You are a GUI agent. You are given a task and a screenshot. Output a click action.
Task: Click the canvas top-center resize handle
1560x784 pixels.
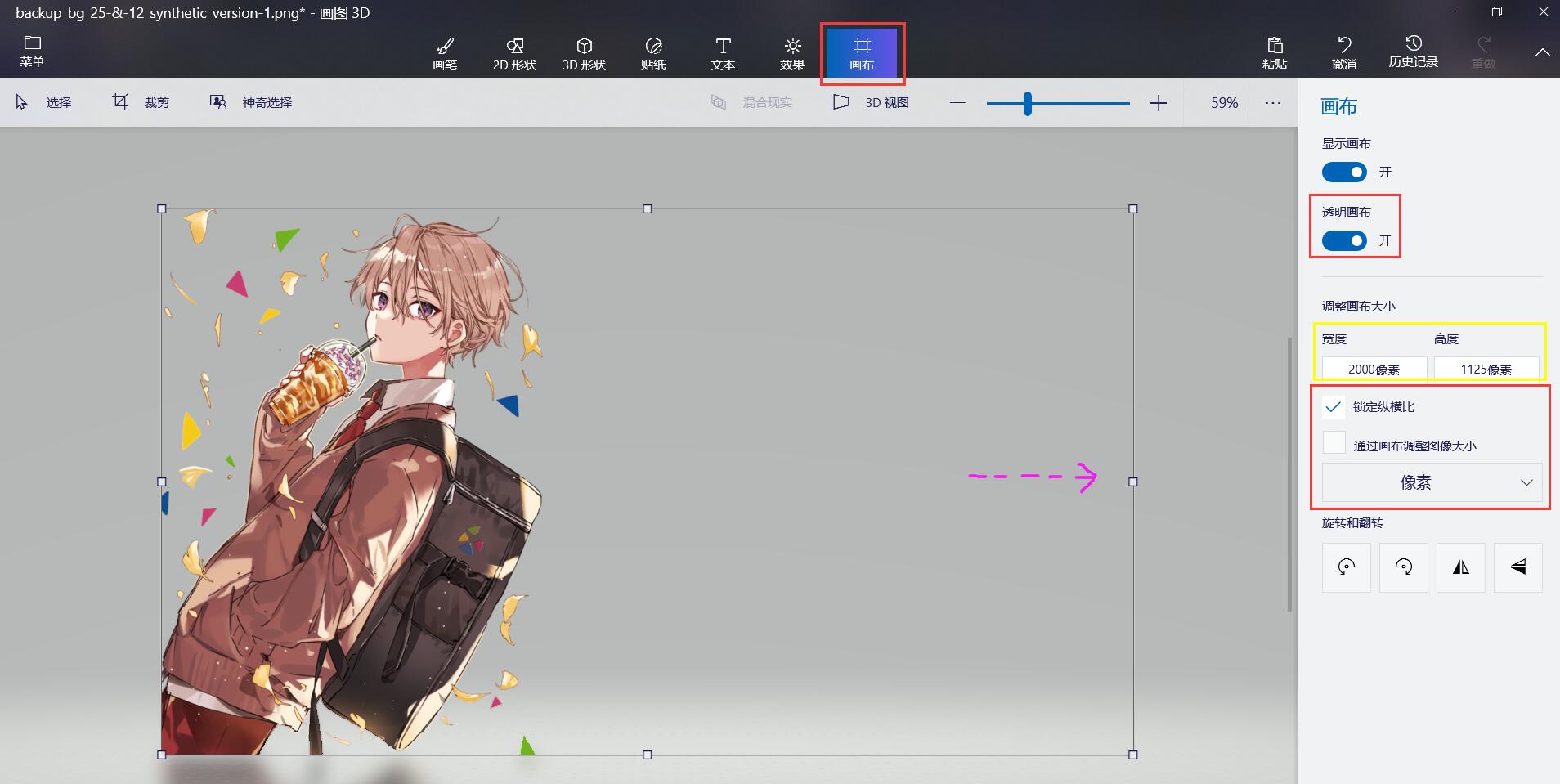(x=648, y=209)
